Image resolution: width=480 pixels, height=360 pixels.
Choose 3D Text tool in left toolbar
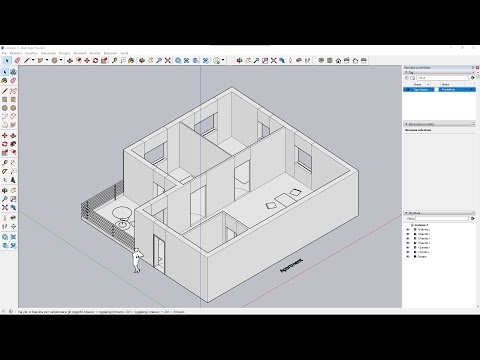tap(13, 180)
